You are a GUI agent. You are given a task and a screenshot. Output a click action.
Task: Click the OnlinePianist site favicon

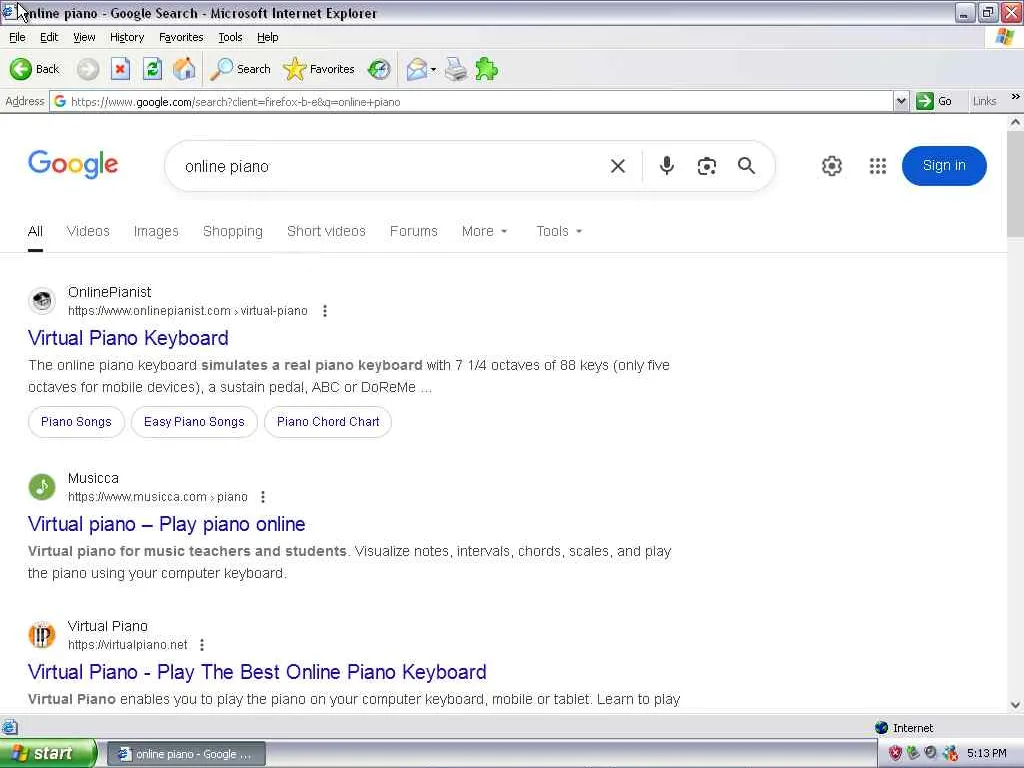tap(42, 301)
